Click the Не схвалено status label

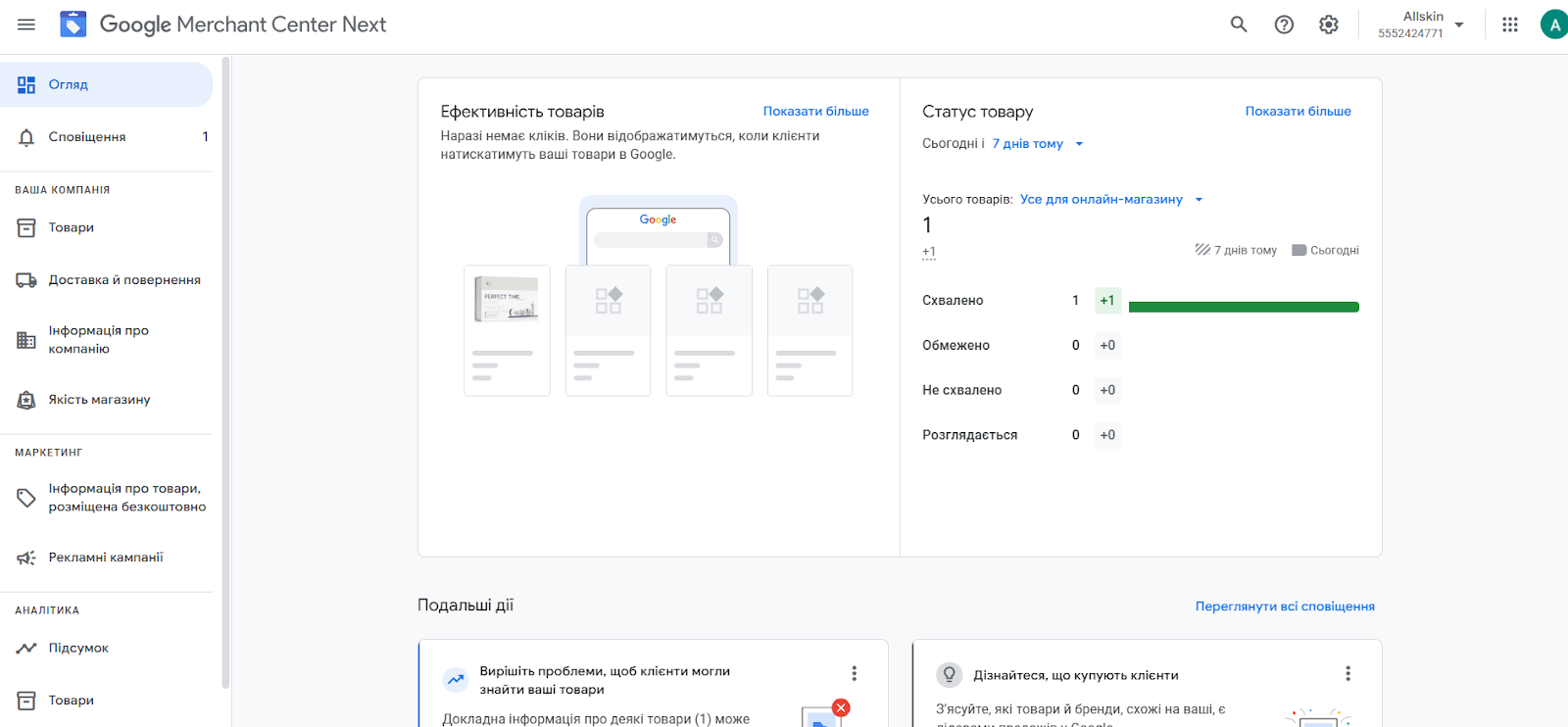[961, 390]
